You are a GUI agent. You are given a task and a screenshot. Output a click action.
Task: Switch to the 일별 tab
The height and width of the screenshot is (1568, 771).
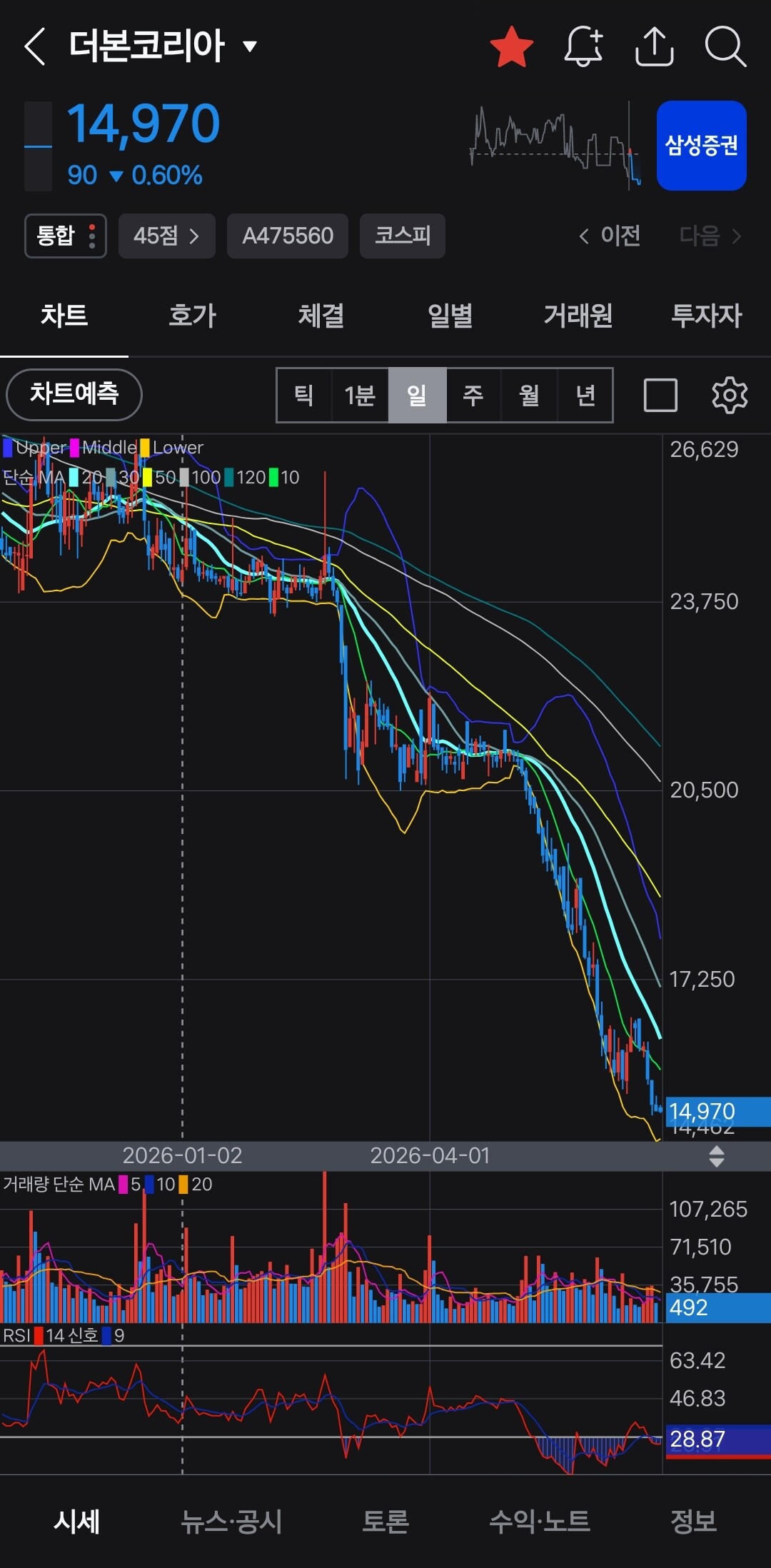pos(450,316)
